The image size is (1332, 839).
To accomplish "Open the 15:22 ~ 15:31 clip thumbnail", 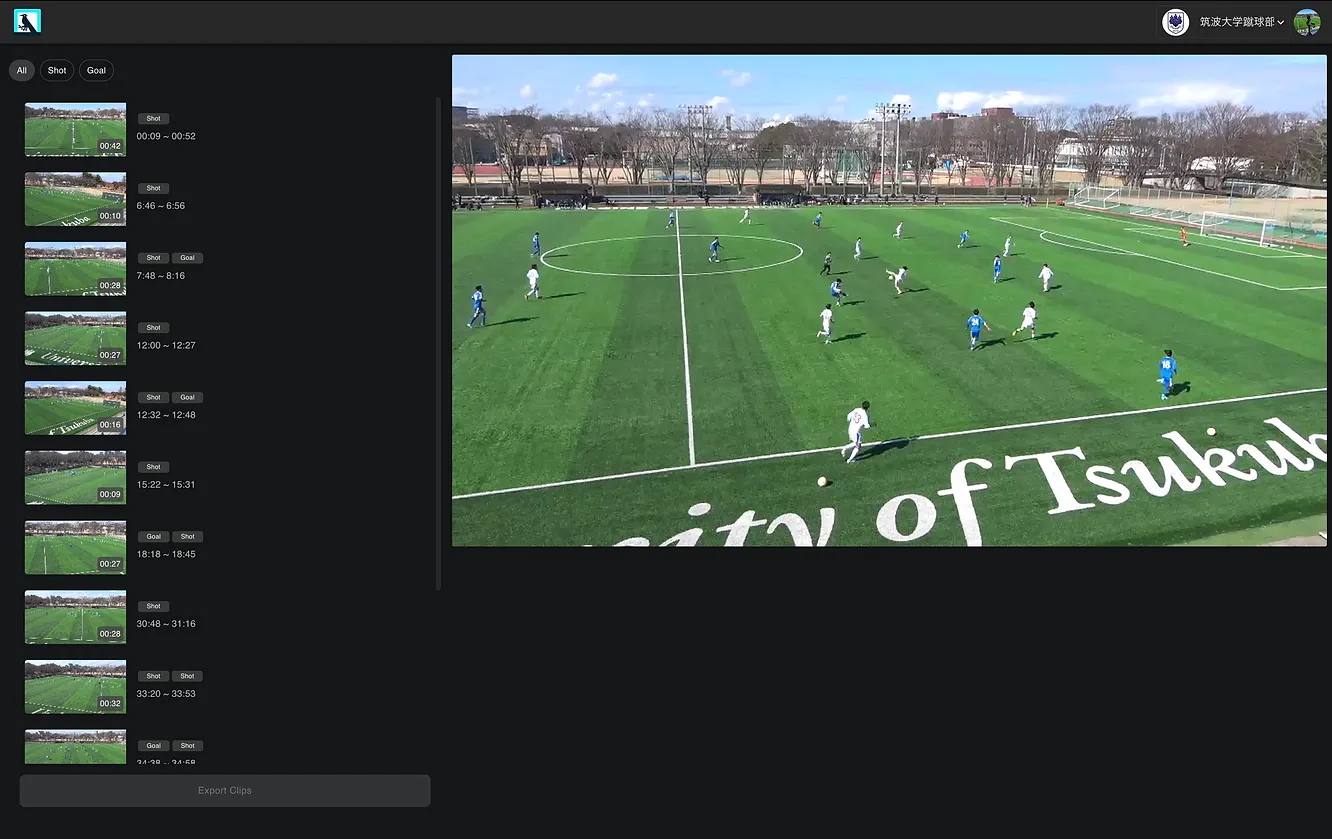I will coord(75,478).
